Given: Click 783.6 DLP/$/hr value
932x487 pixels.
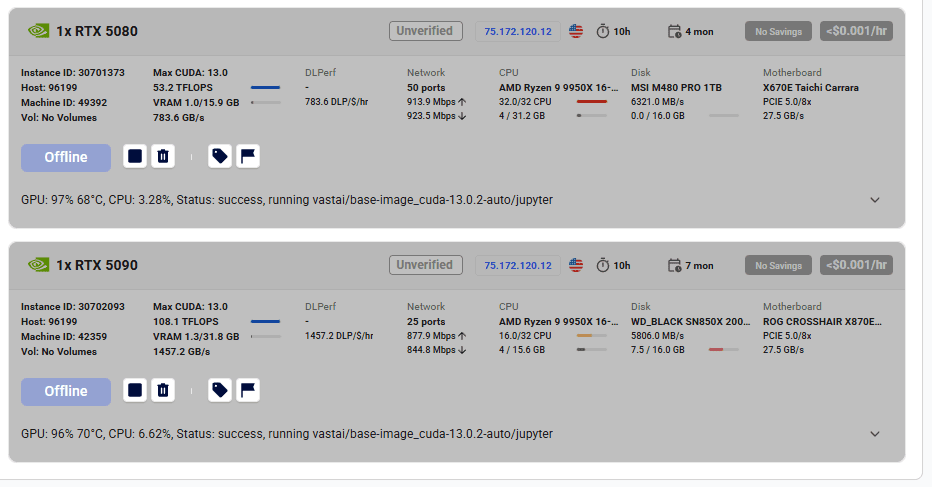Looking at the screenshot, I should (x=336, y=102).
